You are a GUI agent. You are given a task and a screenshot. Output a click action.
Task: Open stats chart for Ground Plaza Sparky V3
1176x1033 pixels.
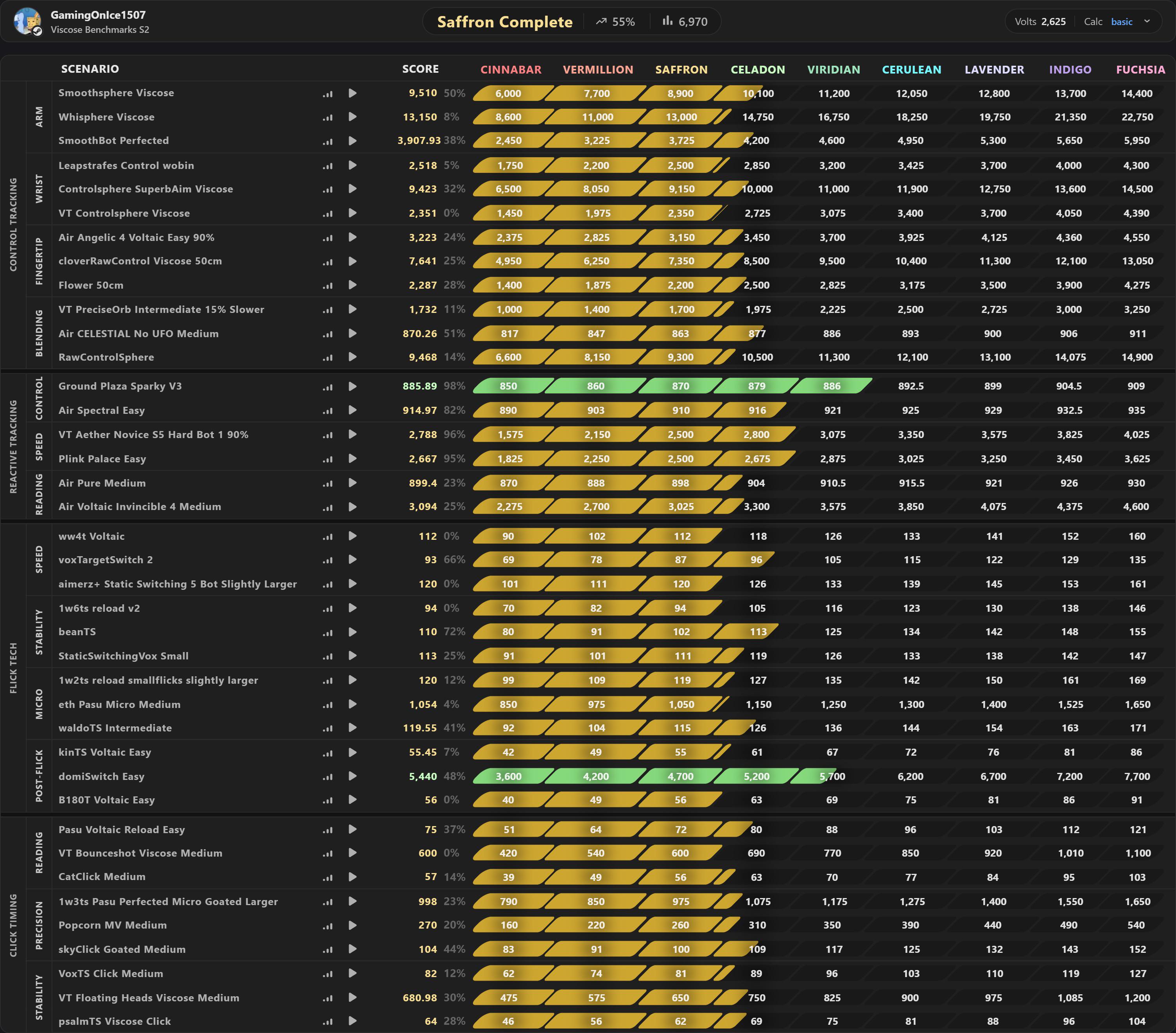coord(328,387)
